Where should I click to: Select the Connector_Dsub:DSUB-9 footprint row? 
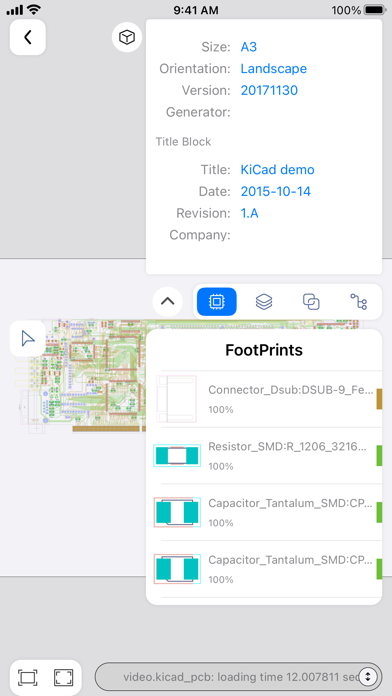pos(264,399)
